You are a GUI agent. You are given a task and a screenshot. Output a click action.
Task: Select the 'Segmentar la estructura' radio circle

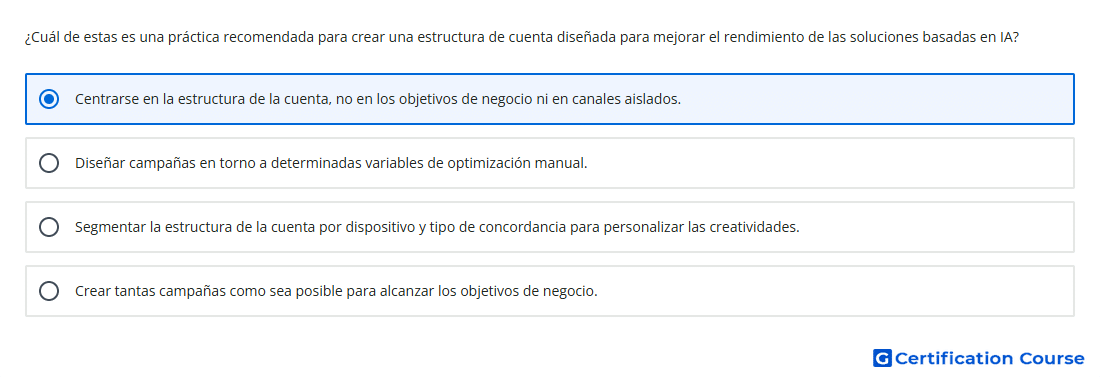(49, 227)
